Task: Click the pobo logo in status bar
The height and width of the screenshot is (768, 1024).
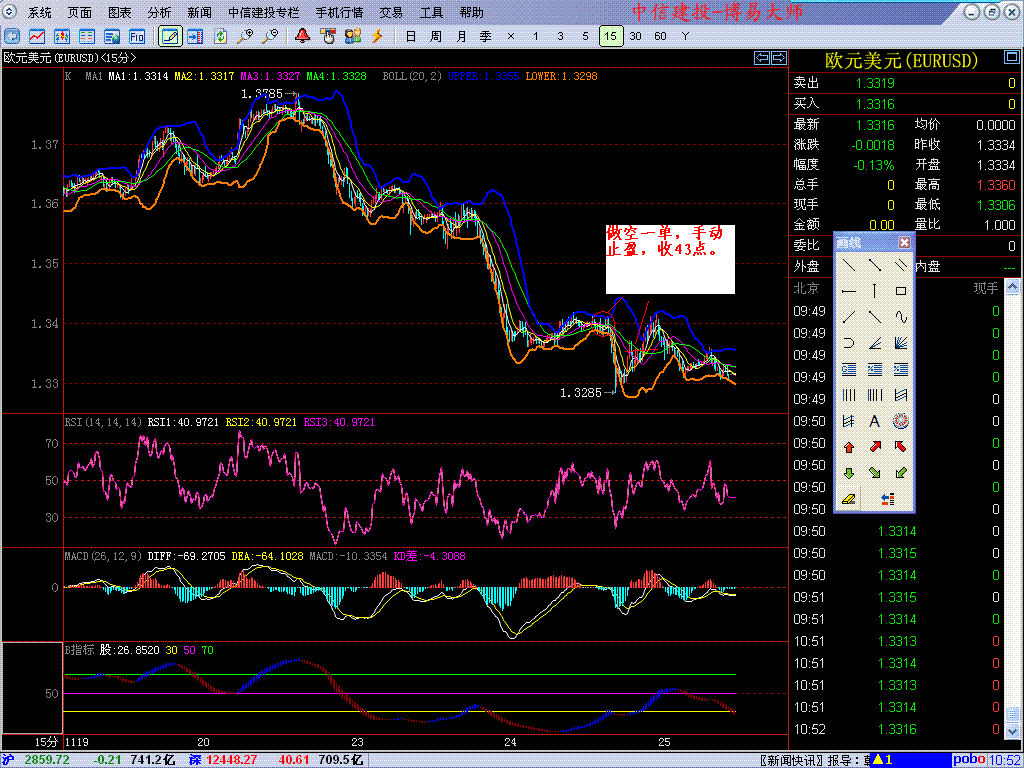Action: pos(970,760)
